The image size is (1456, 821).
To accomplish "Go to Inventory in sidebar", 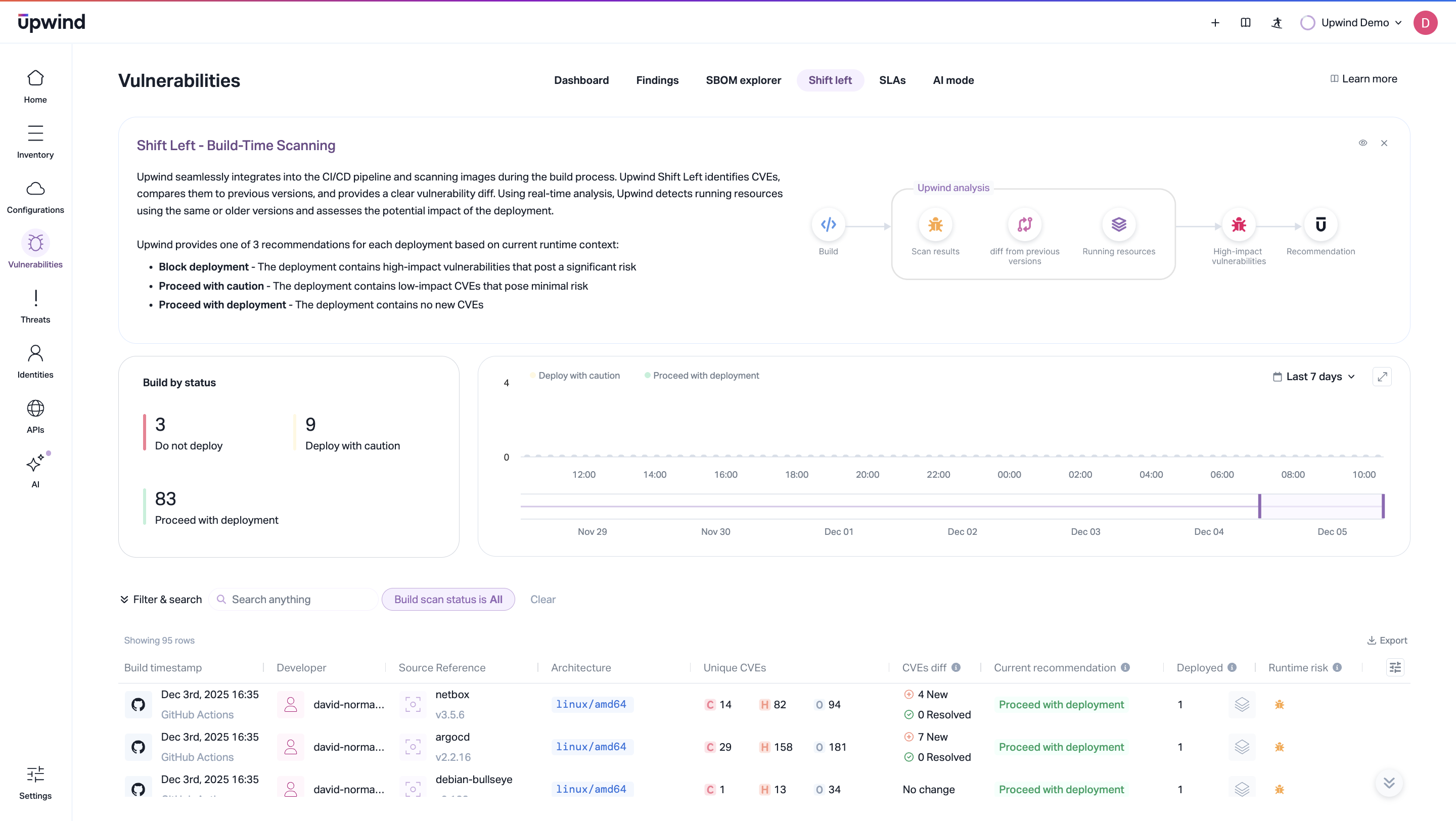I will click(x=35, y=141).
